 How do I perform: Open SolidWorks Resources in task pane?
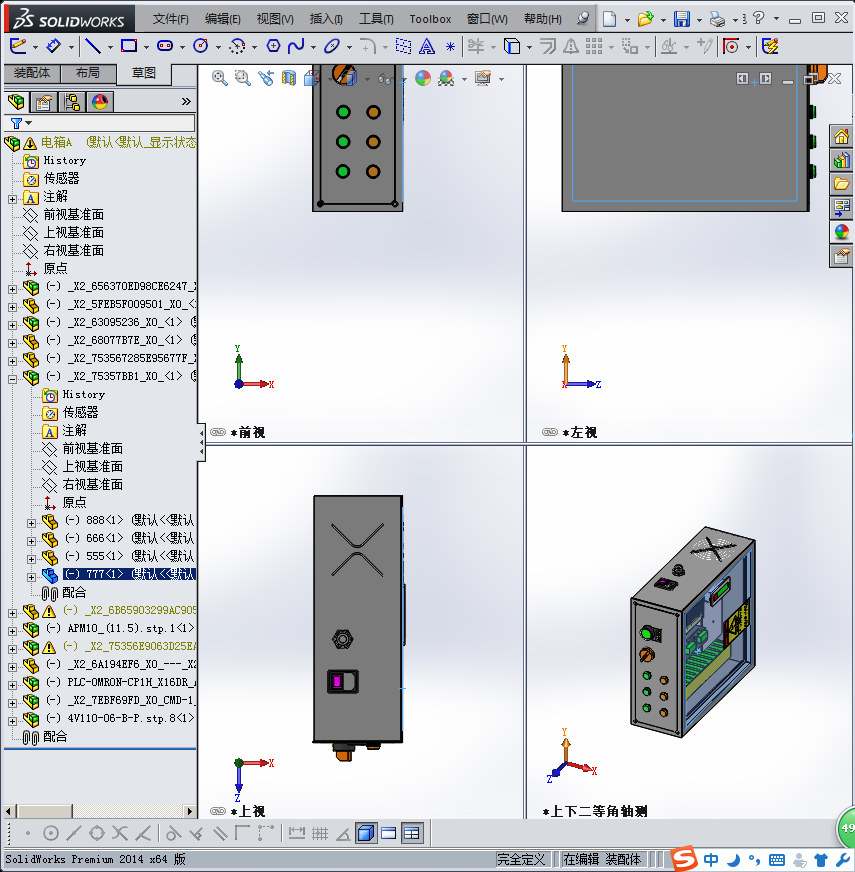point(841,136)
